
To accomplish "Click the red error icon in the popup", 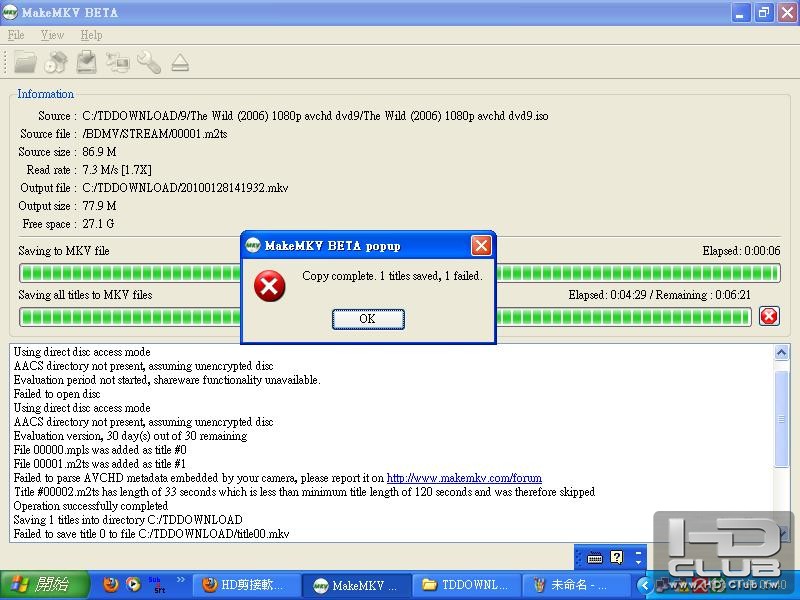I will coord(269,286).
